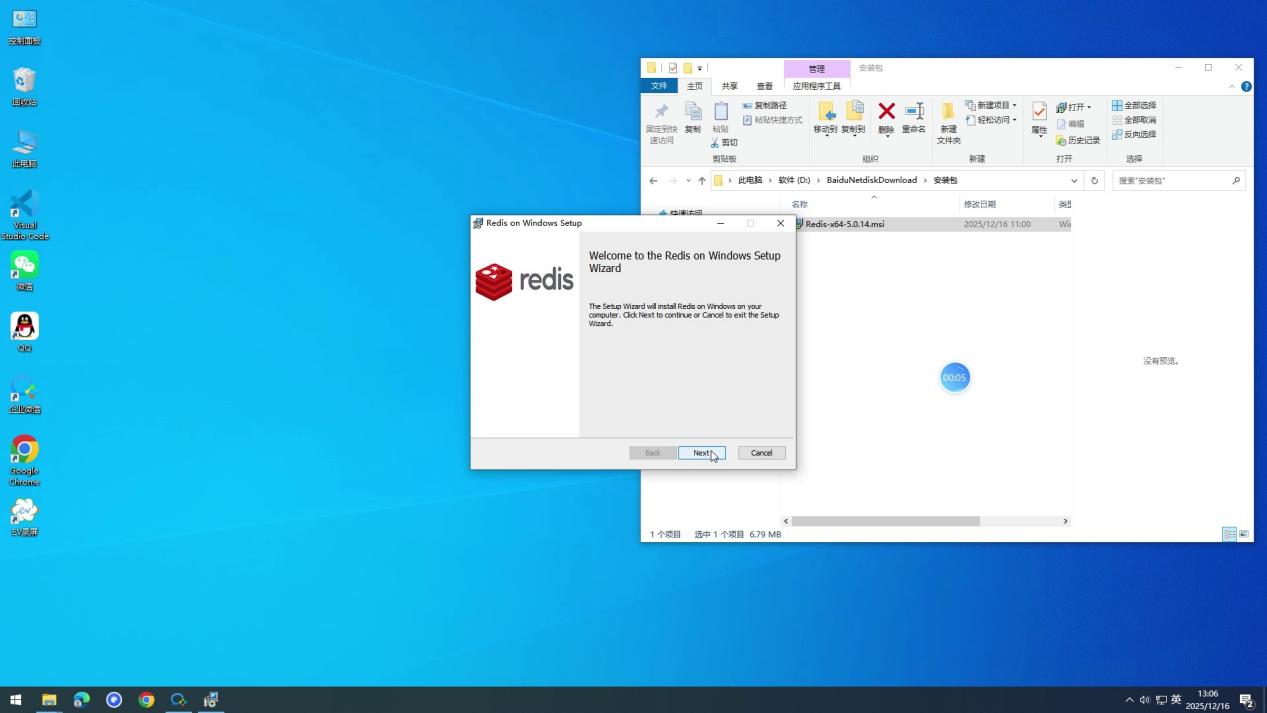
Task: Click the Refresh icon beside the address bar
Action: click(1093, 180)
